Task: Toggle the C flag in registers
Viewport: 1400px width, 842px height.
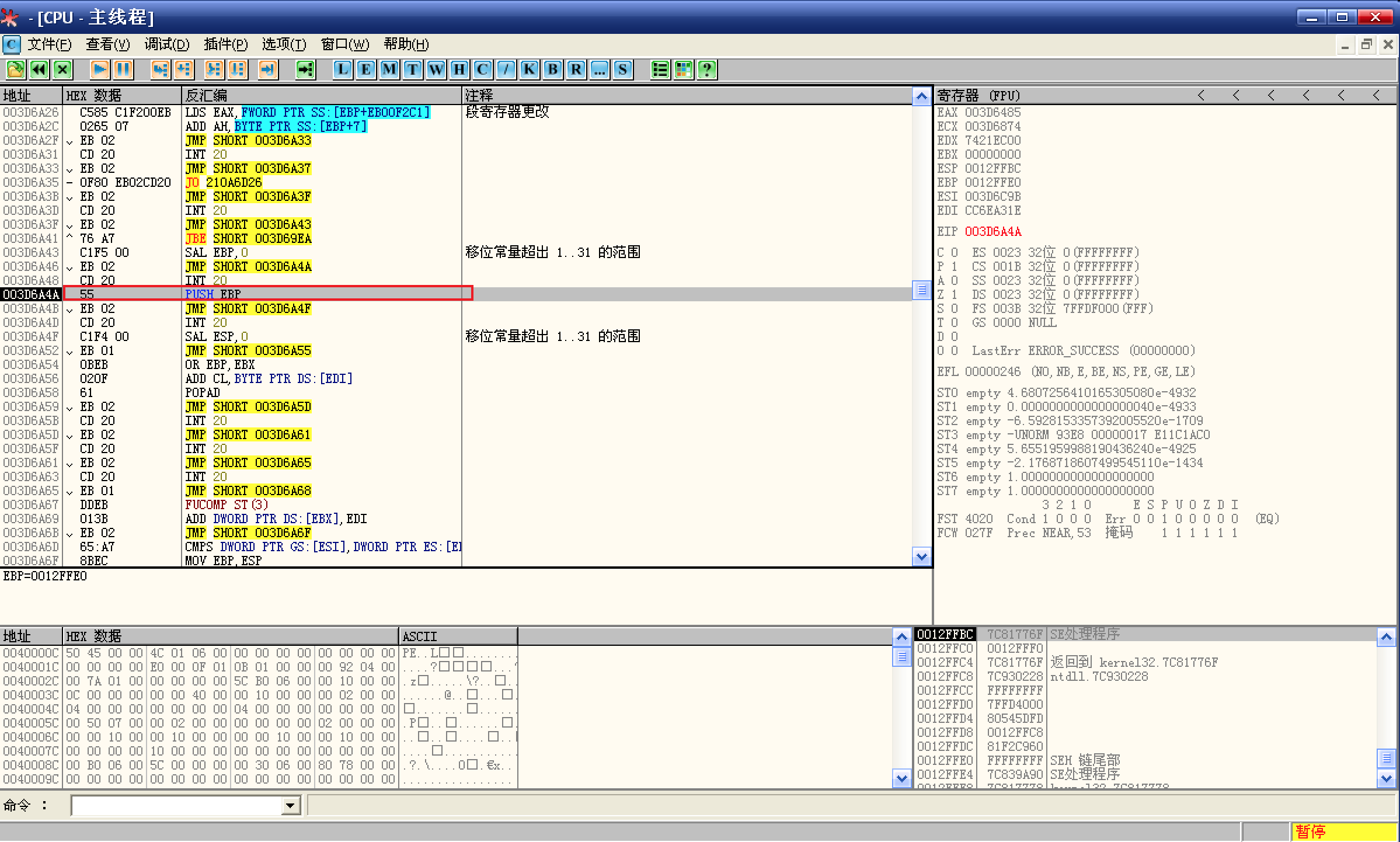Action: click(954, 252)
